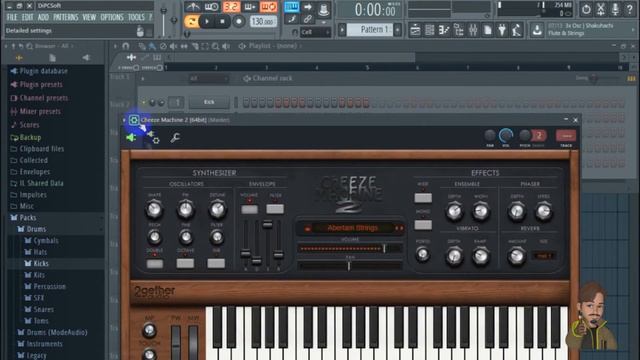Open the ADD menu
The image size is (640, 360).
click(43, 17)
